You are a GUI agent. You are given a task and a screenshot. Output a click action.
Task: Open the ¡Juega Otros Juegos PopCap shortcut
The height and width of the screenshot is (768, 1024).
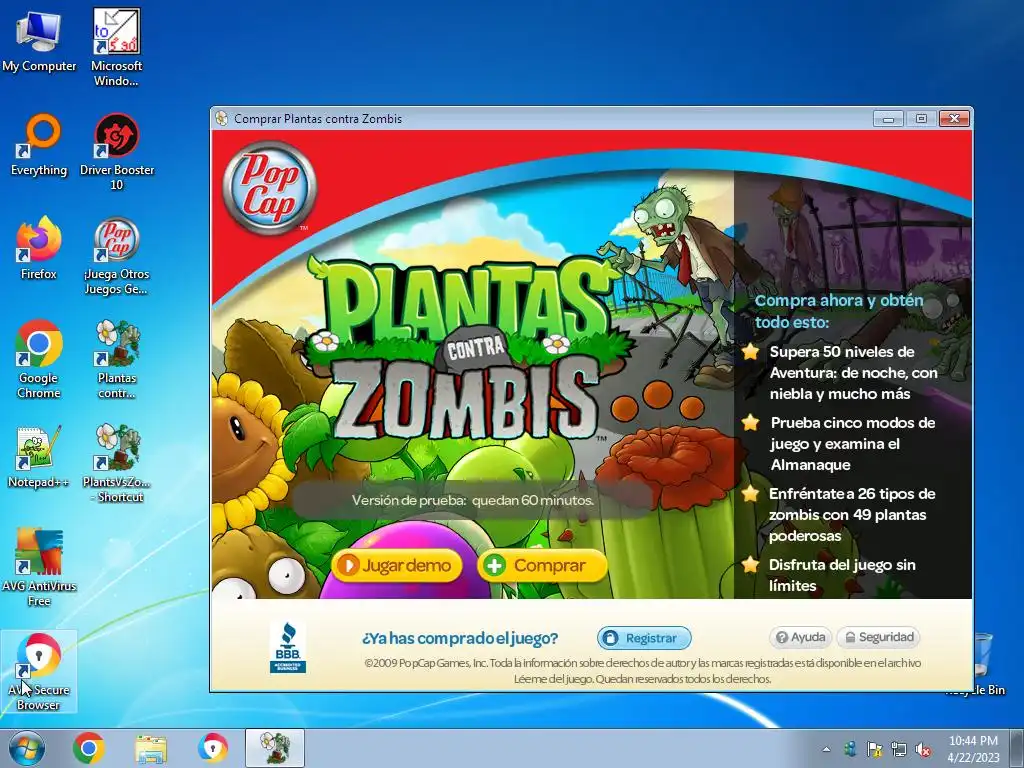(116, 256)
